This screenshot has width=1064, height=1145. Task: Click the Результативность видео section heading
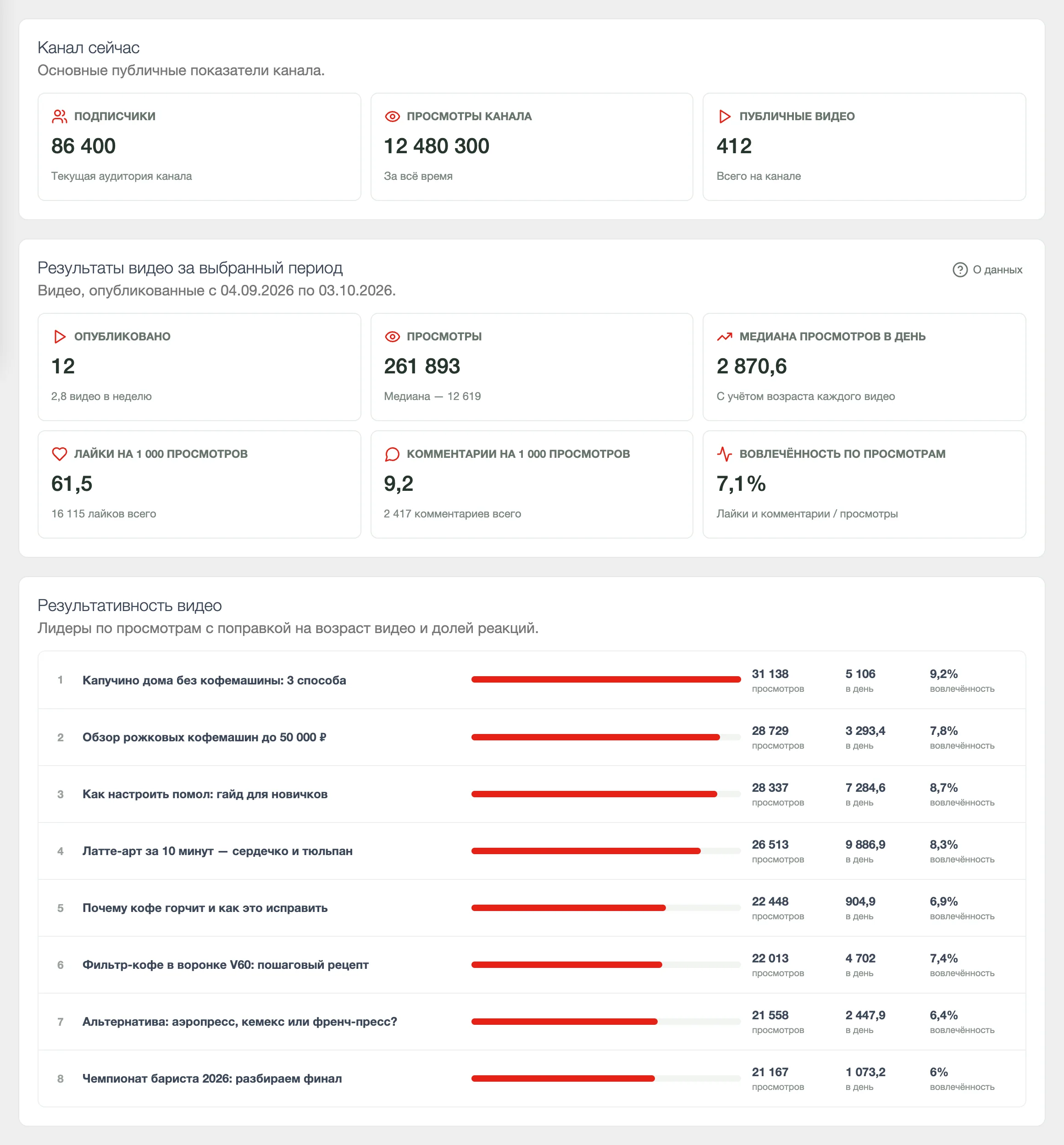coord(129,606)
